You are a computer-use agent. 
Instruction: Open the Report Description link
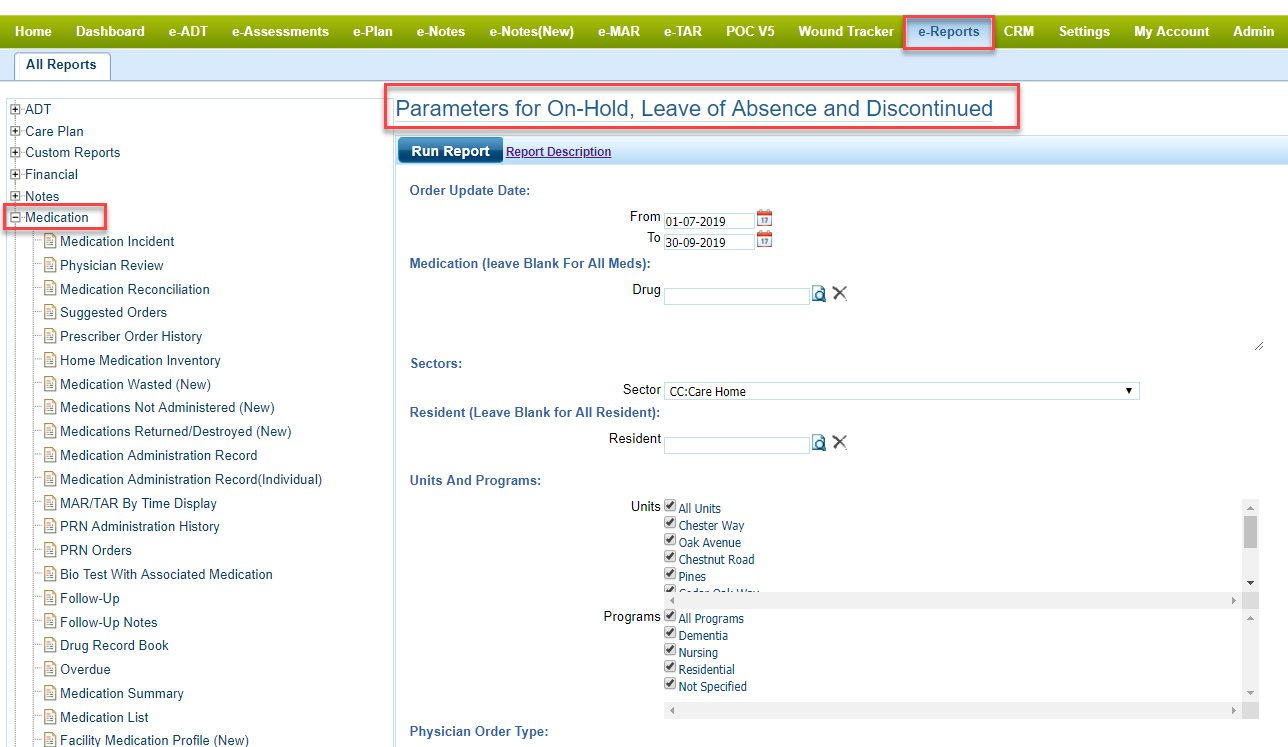tap(558, 152)
